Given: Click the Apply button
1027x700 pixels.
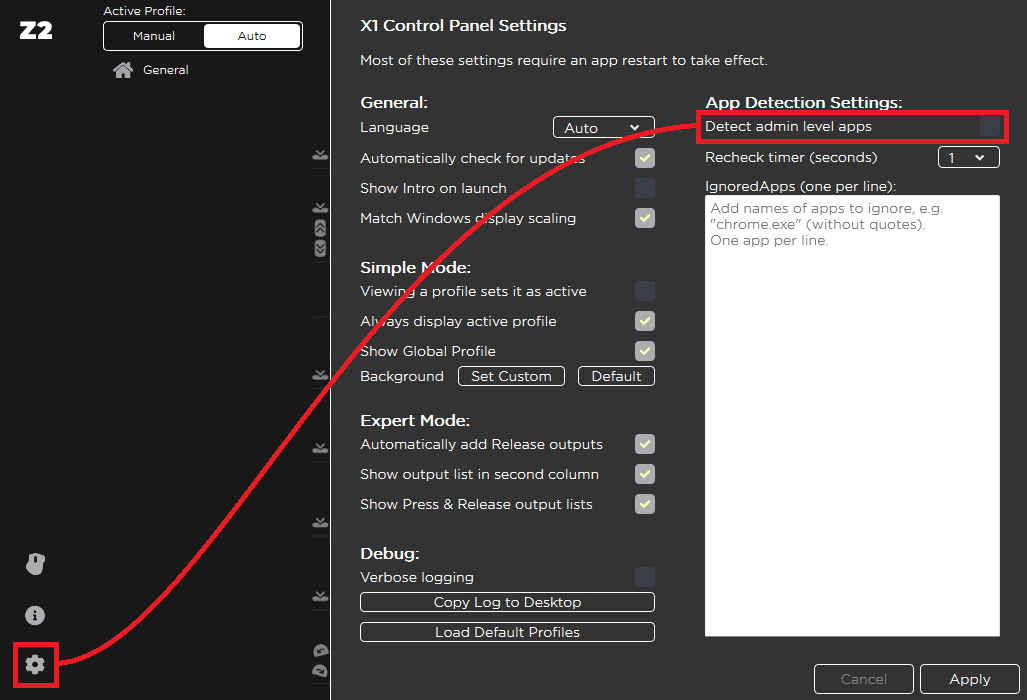Looking at the screenshot, I should click(970, 679).
